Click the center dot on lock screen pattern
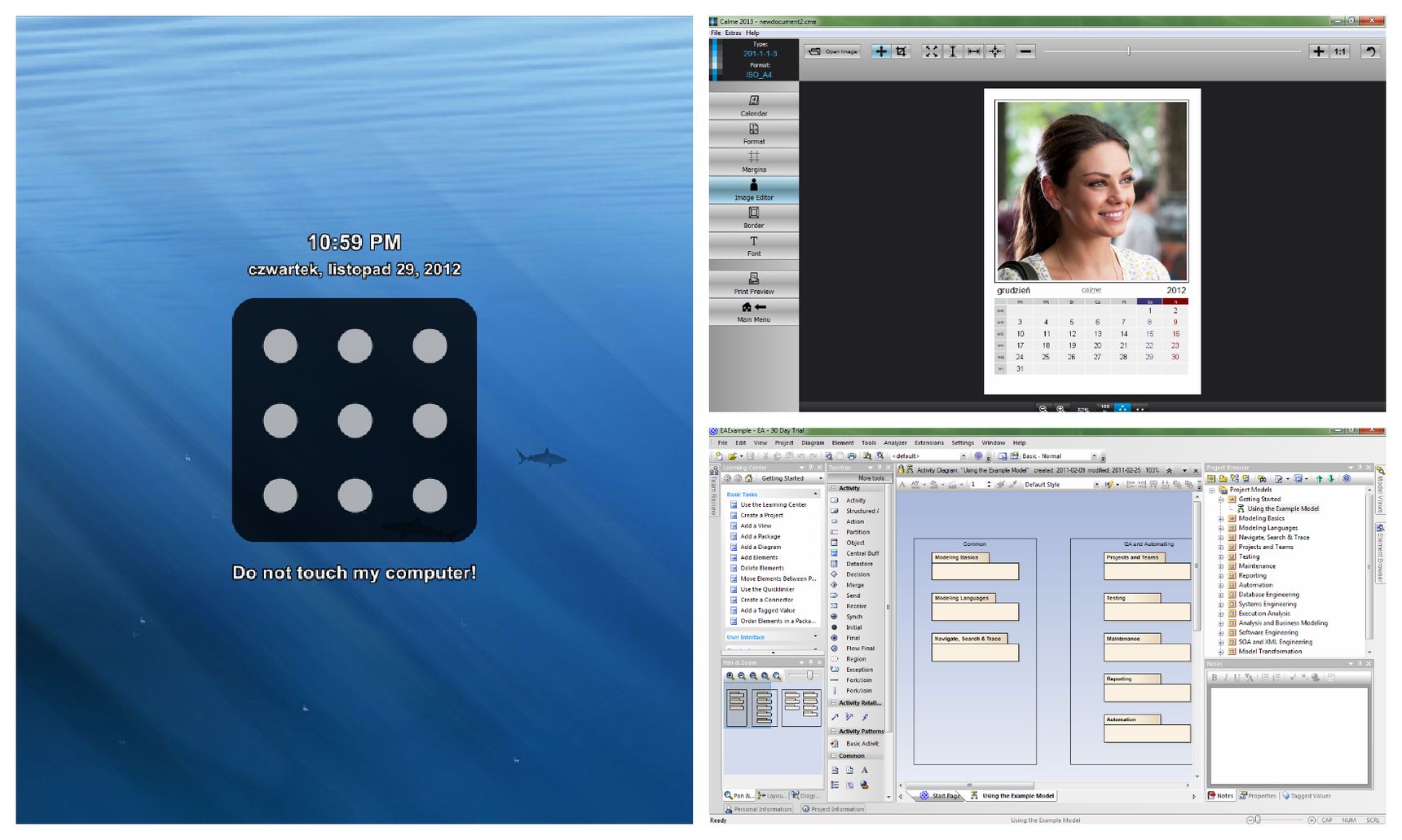The height and width of the screenshot is (840, 1402). tap(355, 420)
